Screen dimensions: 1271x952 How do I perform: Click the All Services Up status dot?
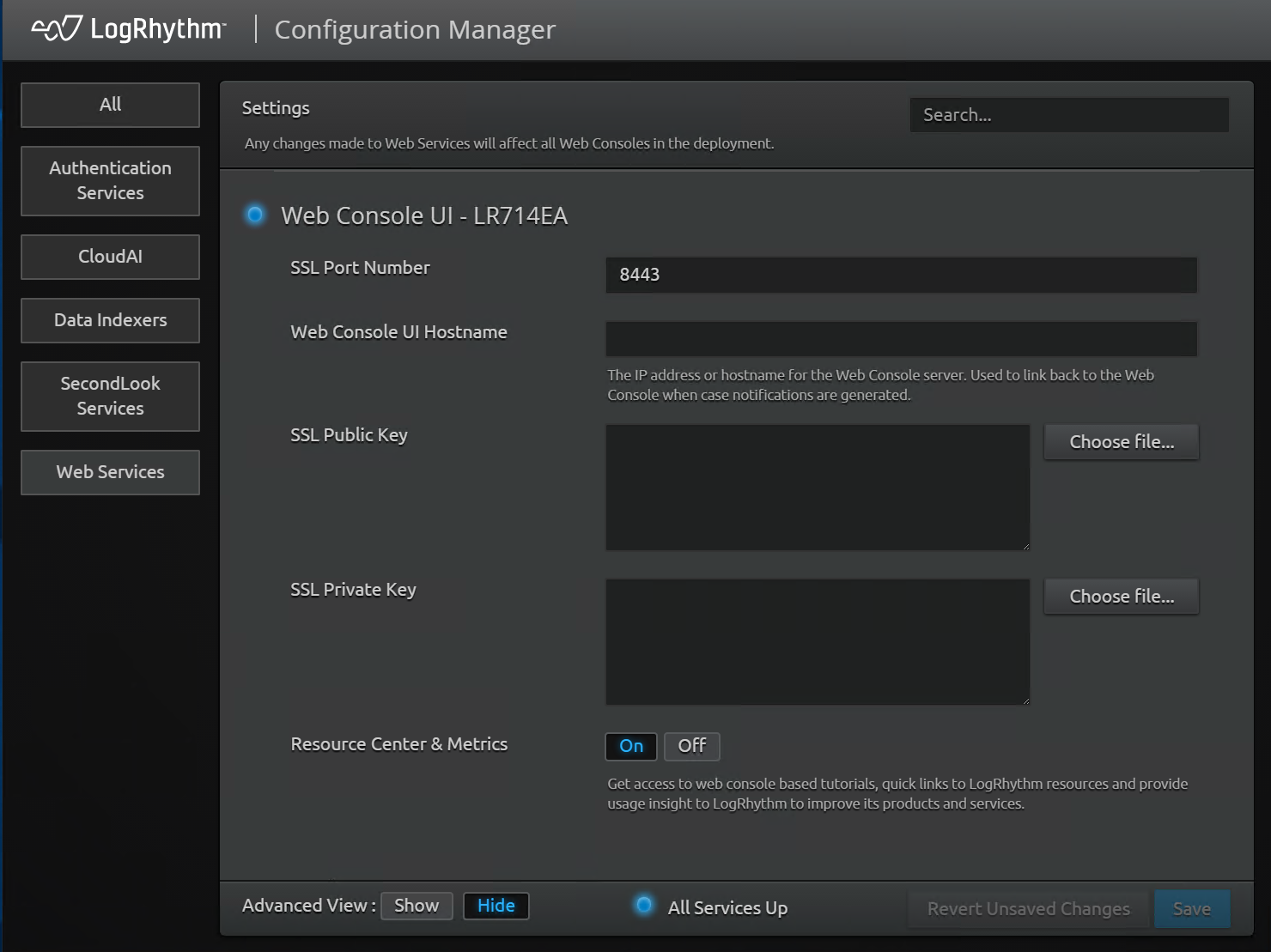coord(643,905)
